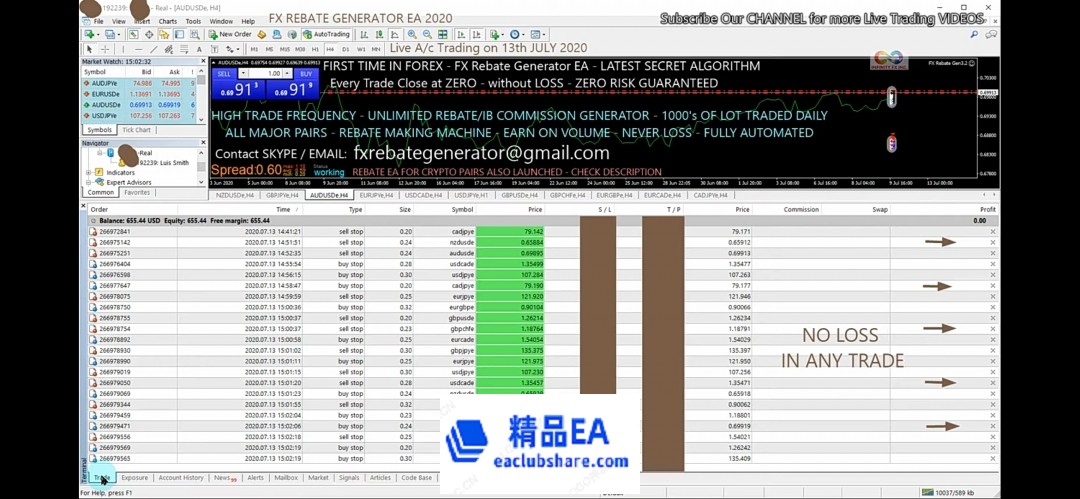Click the blue BUY one-click button
The image size is (1080, 499).
[306, 74]
